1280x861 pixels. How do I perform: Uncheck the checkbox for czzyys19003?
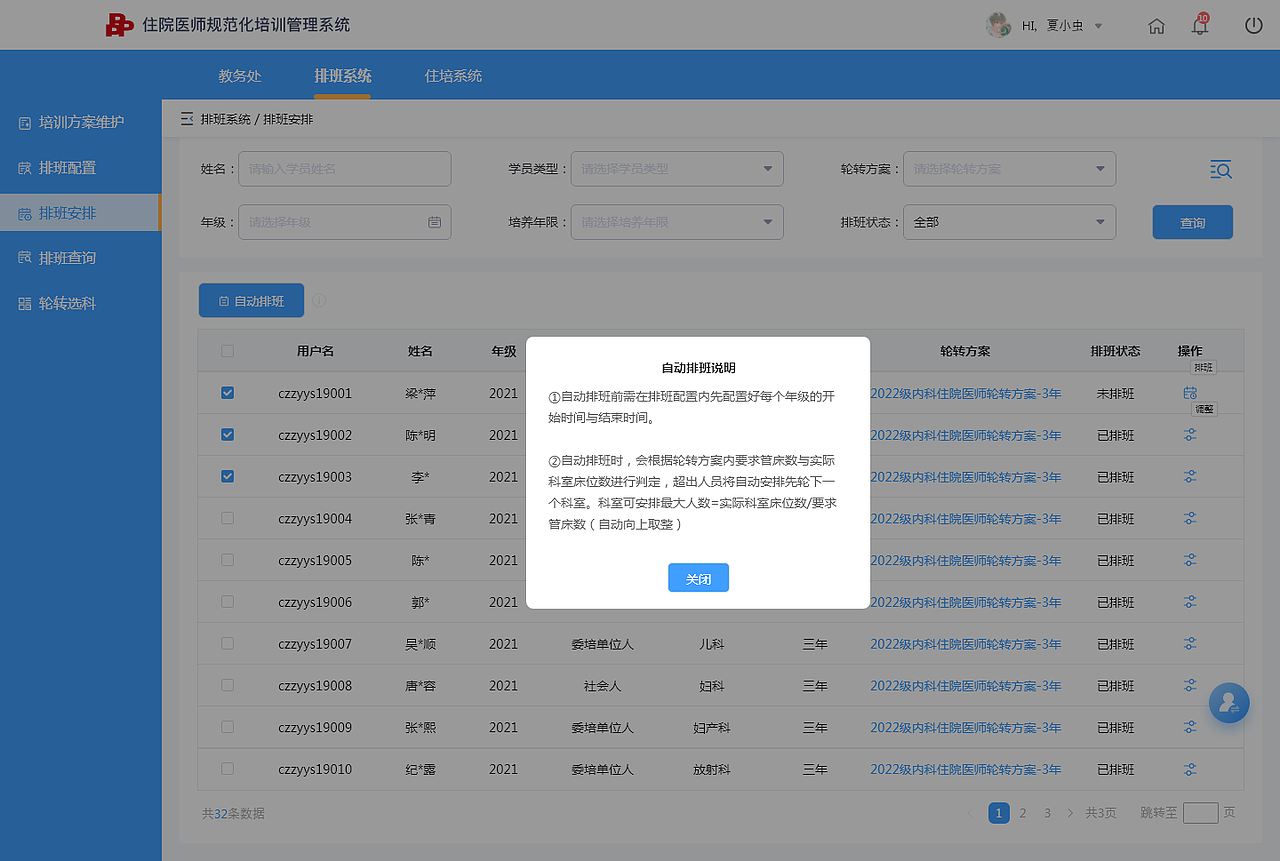pyautogui.click(x=227, y=476)
